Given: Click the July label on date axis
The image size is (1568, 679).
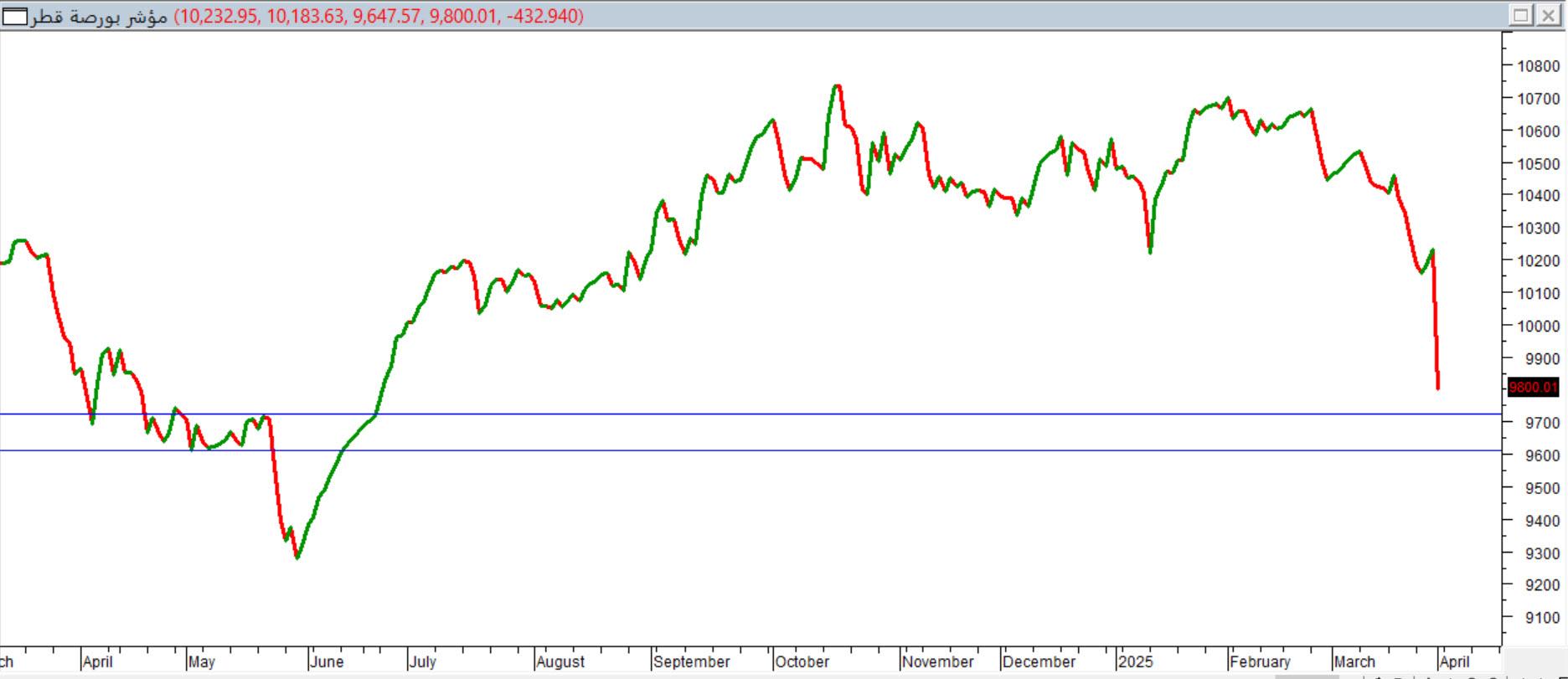Looking at the screenshot, I should [423, 662].
